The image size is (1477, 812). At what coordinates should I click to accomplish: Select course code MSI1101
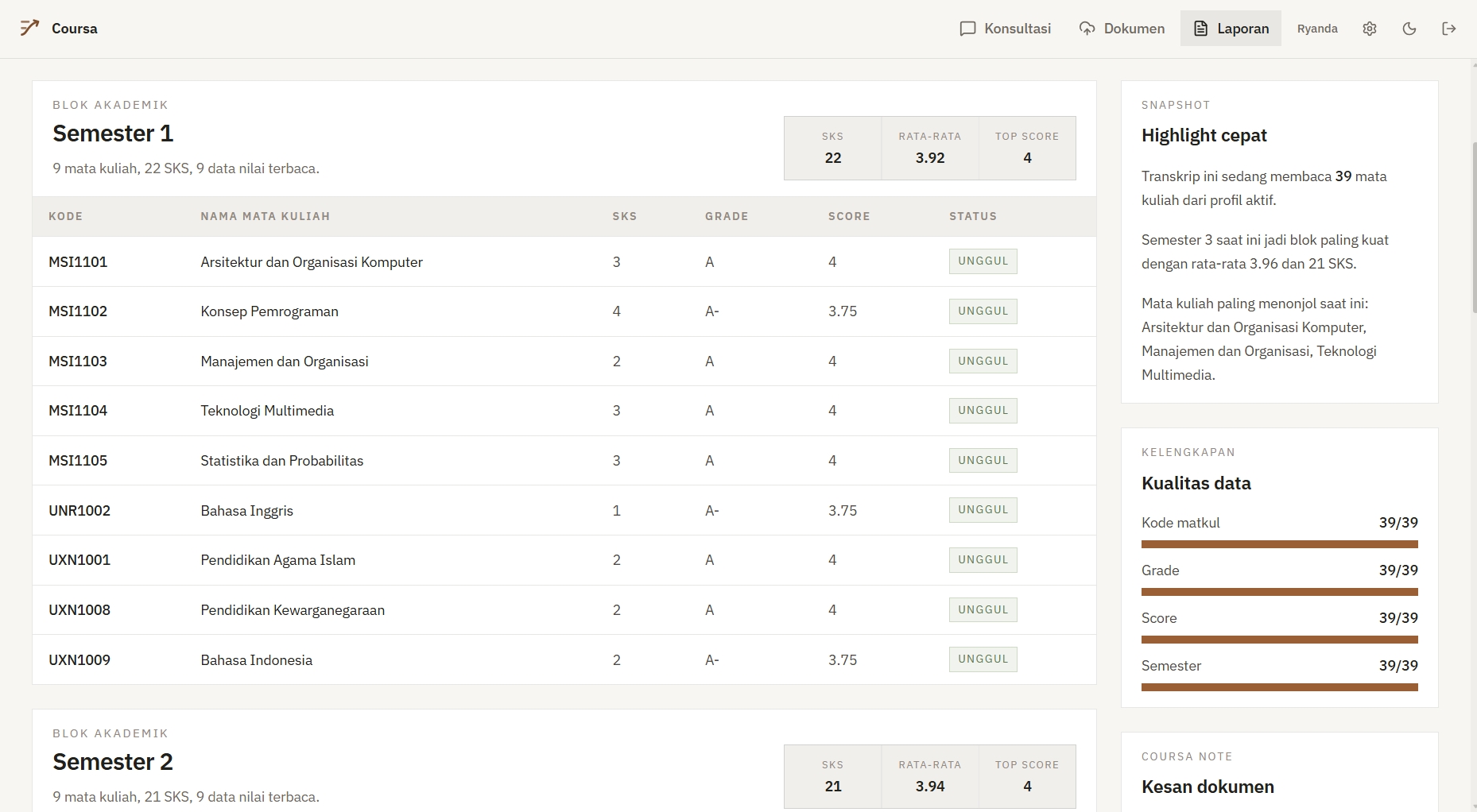[78, 262]
